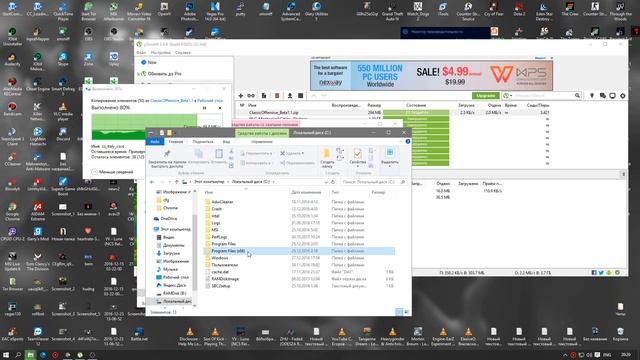
Task: Click the magnifier search icon in uTorrent
Action: pos(577,96)
